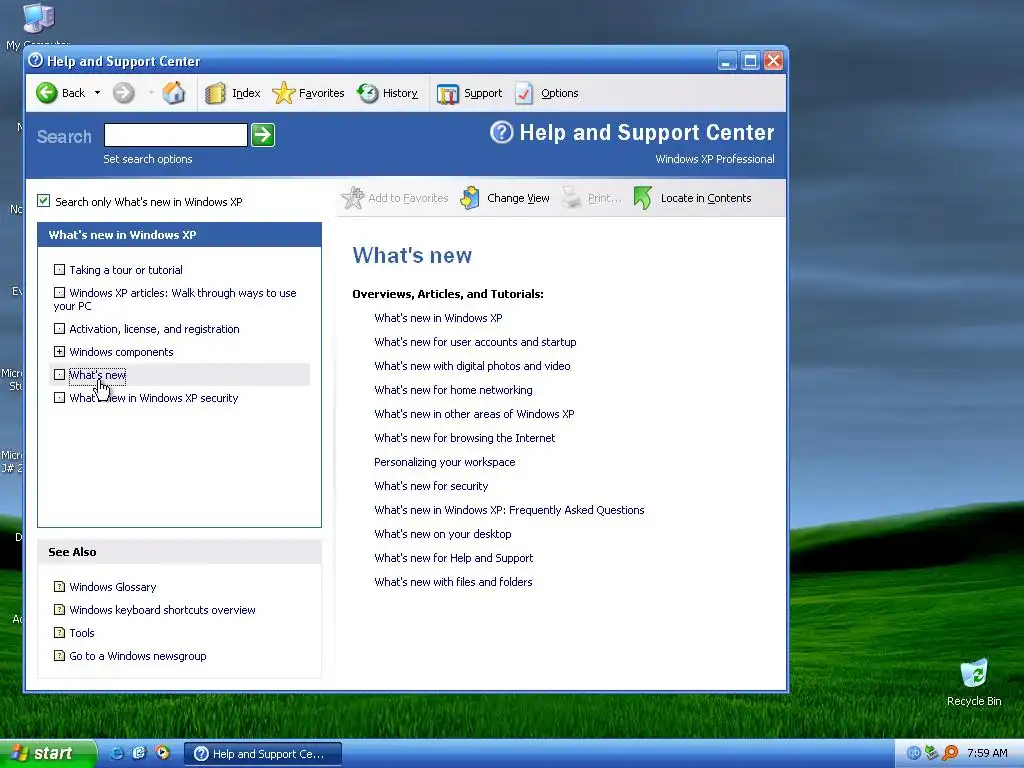This screenshot has width=1024, height=768.
Task: Select Activation, license, and registration
Action: (x=154, y=328)
